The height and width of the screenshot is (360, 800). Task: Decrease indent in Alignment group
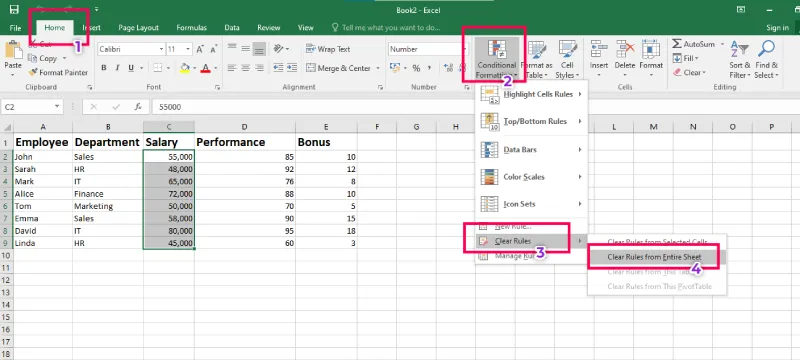278,68
